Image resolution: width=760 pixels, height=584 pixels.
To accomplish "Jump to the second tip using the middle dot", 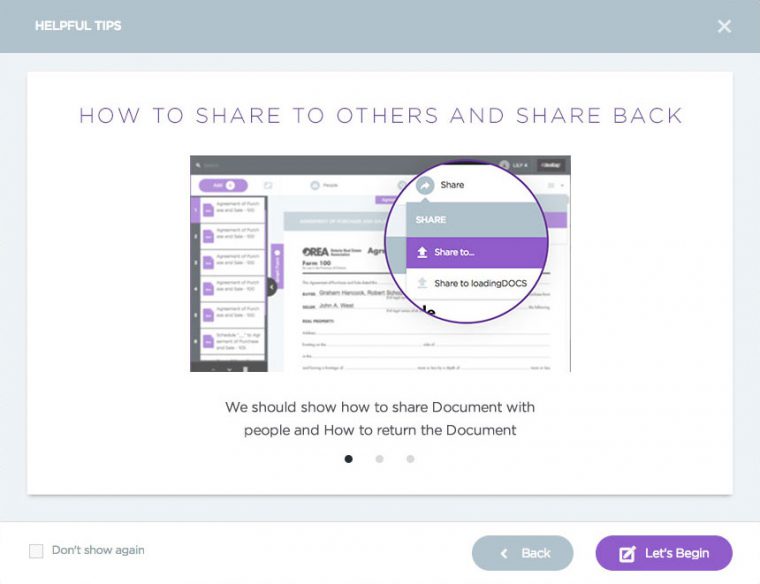I will point(379,459).
